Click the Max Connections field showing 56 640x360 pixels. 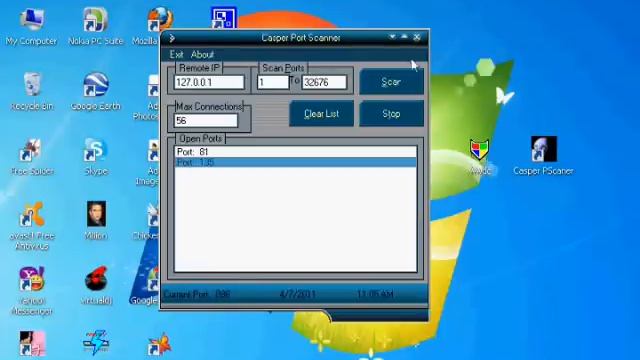tap(206, 120)
